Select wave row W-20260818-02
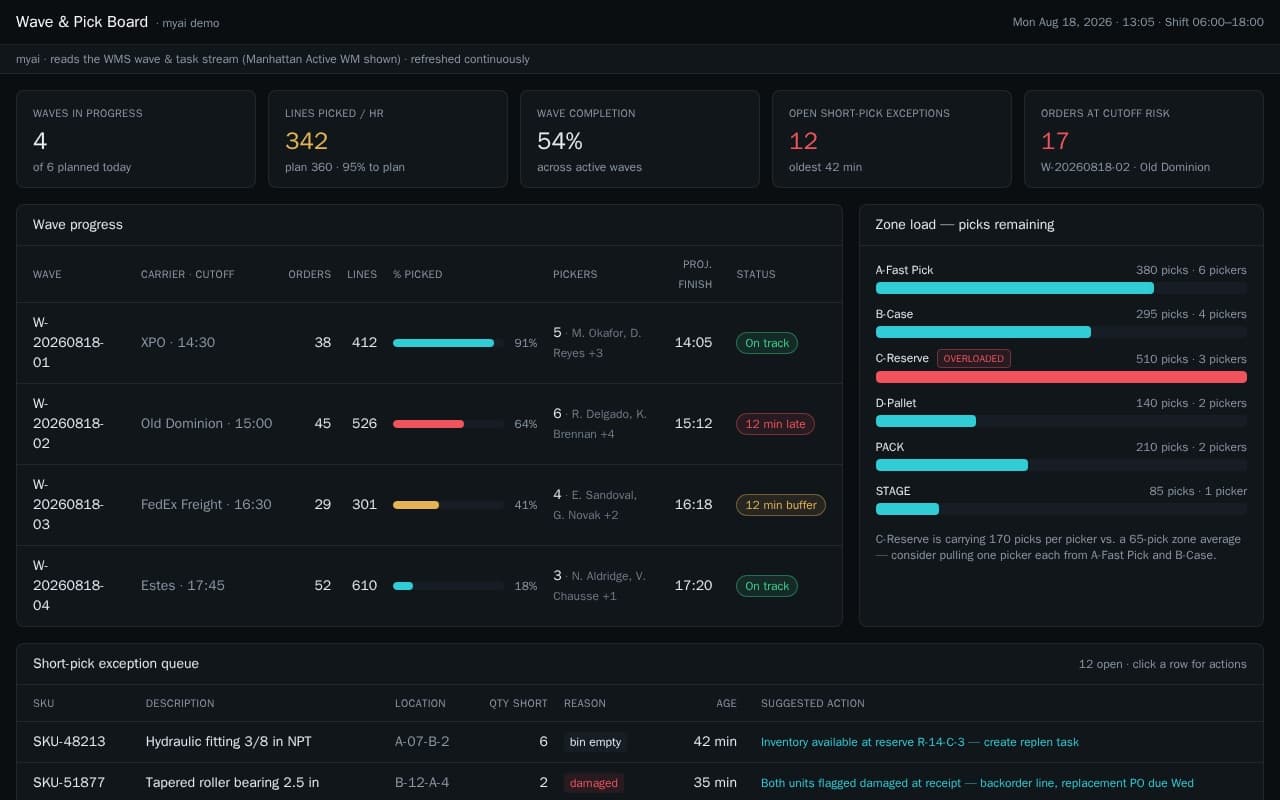 click(x=429, y=424)
